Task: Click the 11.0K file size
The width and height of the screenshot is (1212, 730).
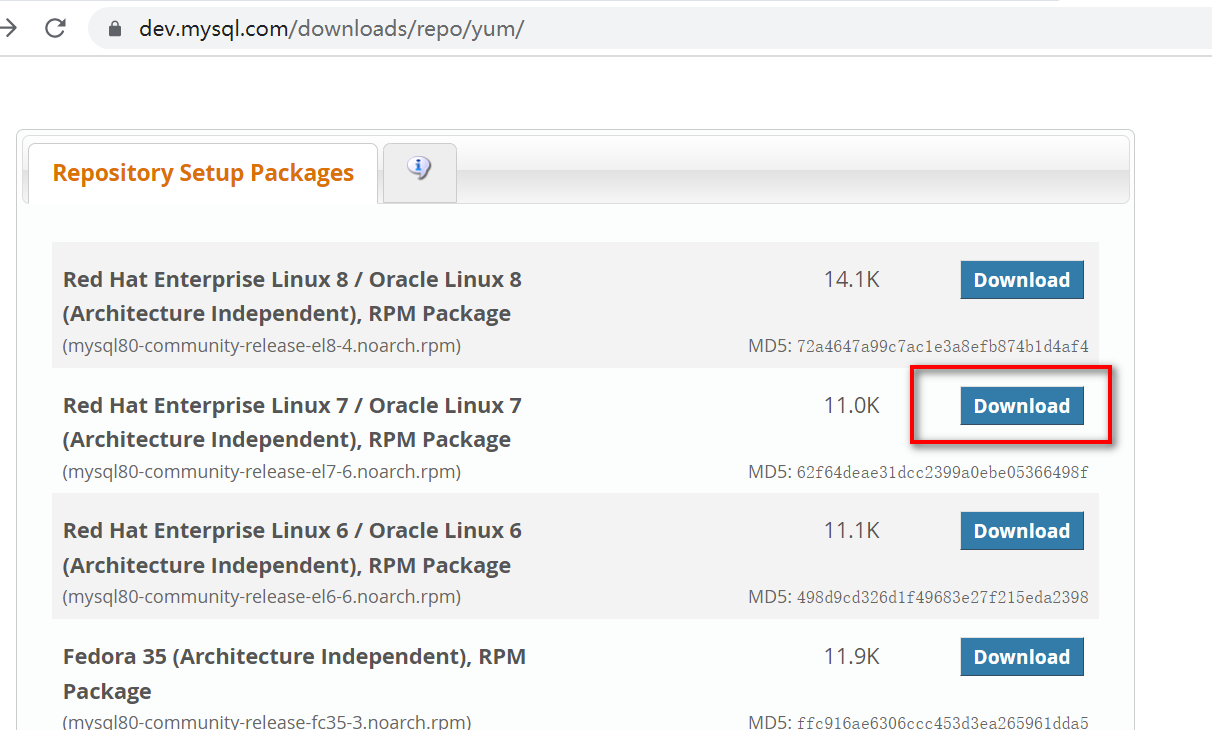Action: click(x=852, y=405)
